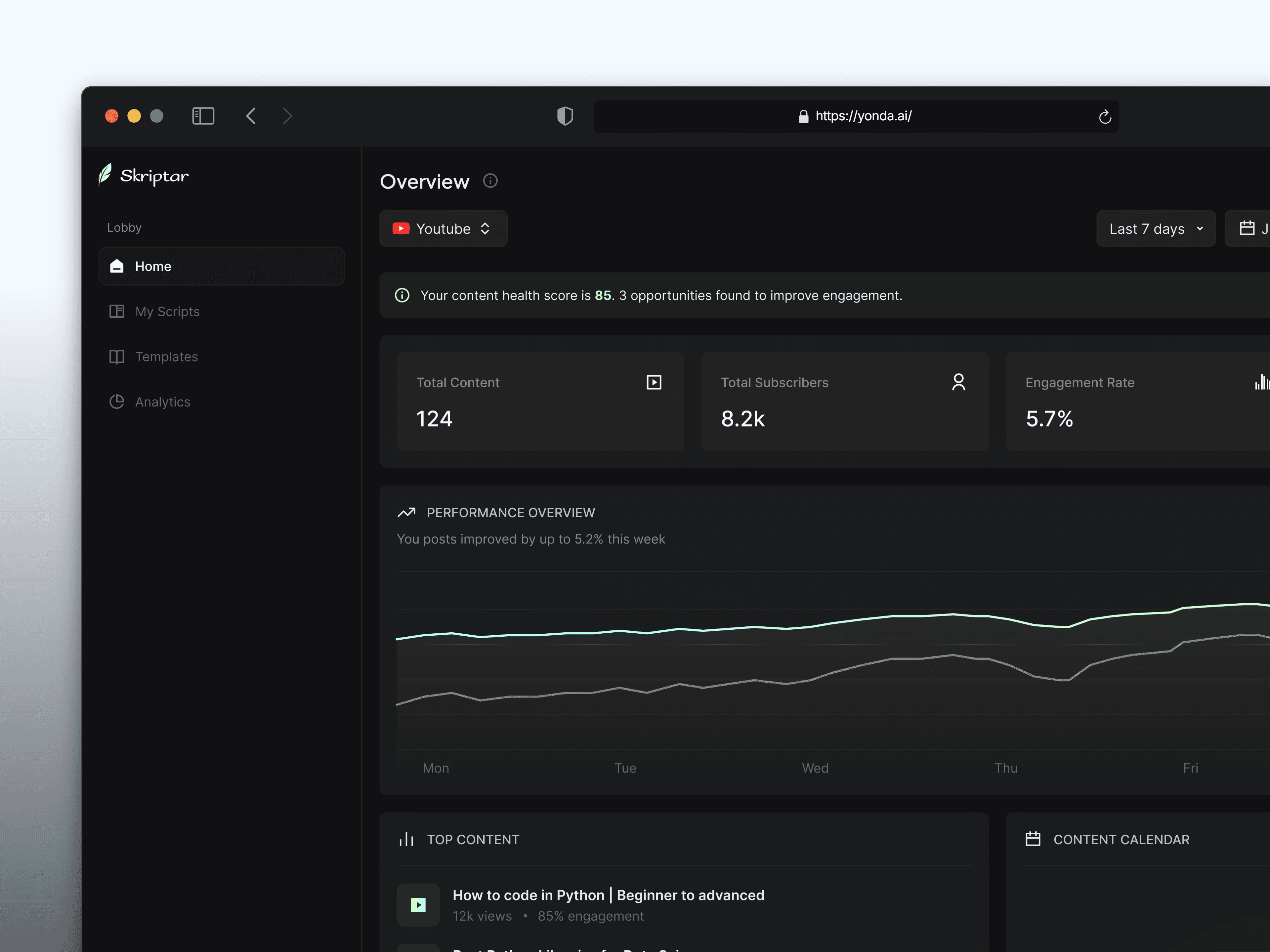Click the Skriptar feather logo

click(105, 175)
